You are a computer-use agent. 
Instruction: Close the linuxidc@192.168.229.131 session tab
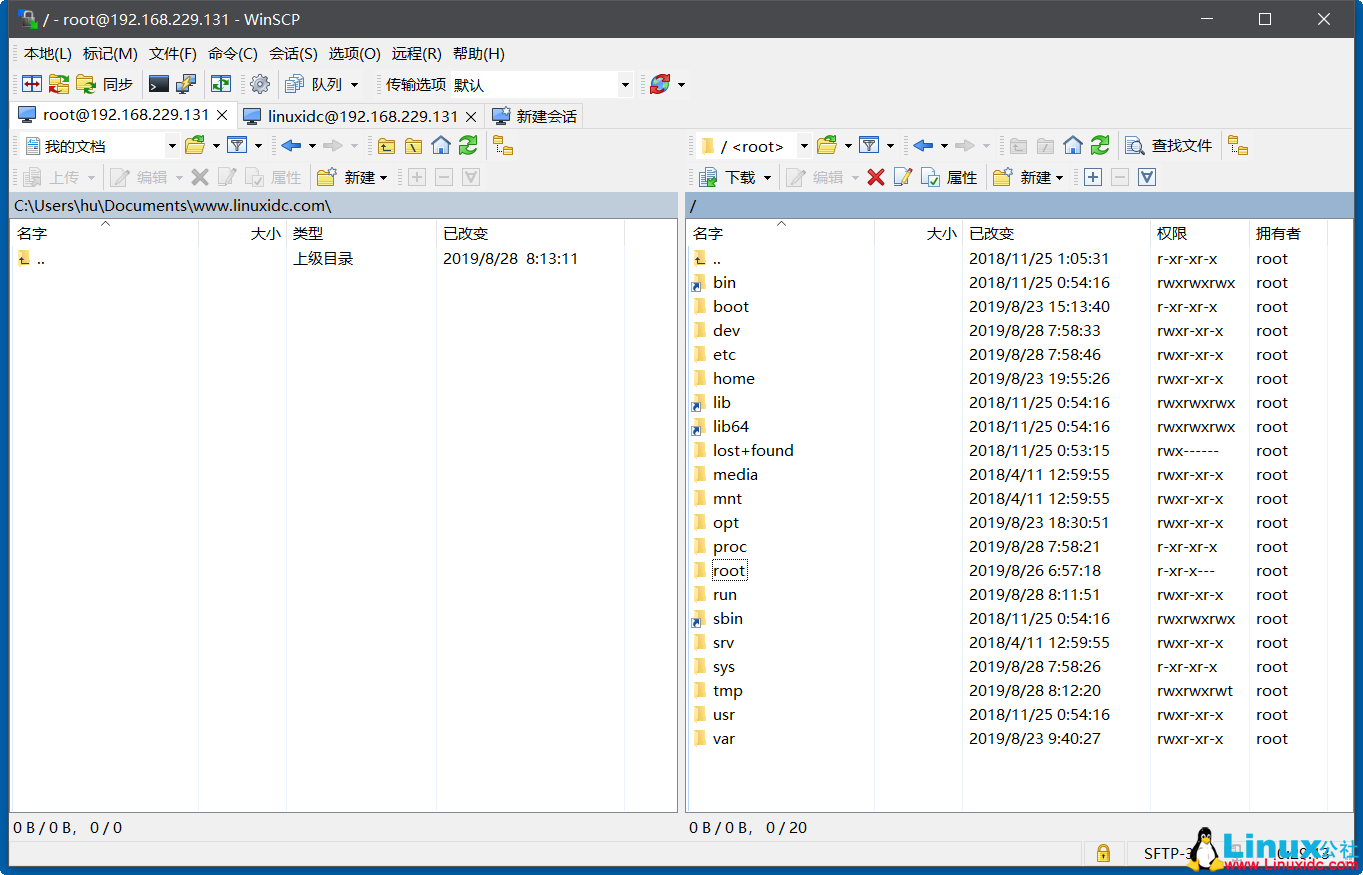pyautogui.click(x=471, y=116)
